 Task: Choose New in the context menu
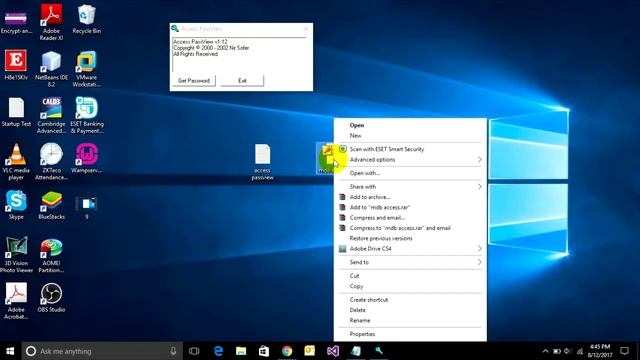(410, 136)
